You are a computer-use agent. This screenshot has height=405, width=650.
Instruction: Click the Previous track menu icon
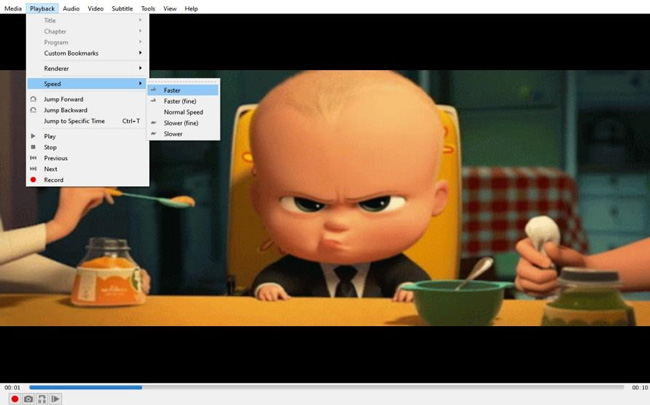33,158
